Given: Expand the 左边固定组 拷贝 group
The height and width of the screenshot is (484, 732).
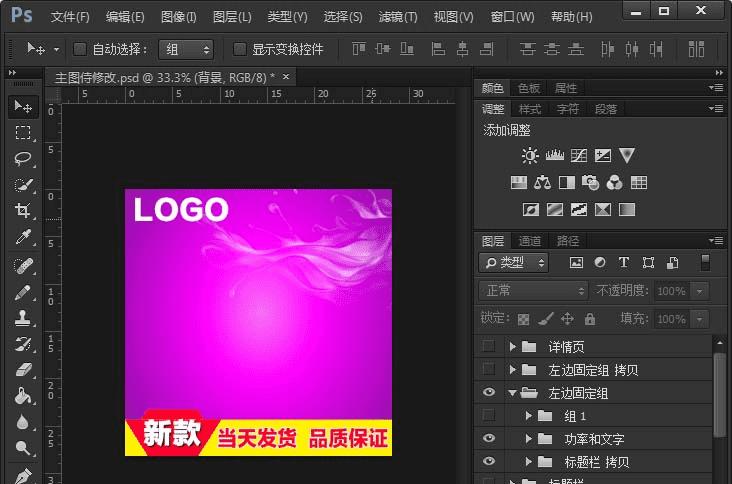Looking at the screenshot, I should click(x=513, y=370).
